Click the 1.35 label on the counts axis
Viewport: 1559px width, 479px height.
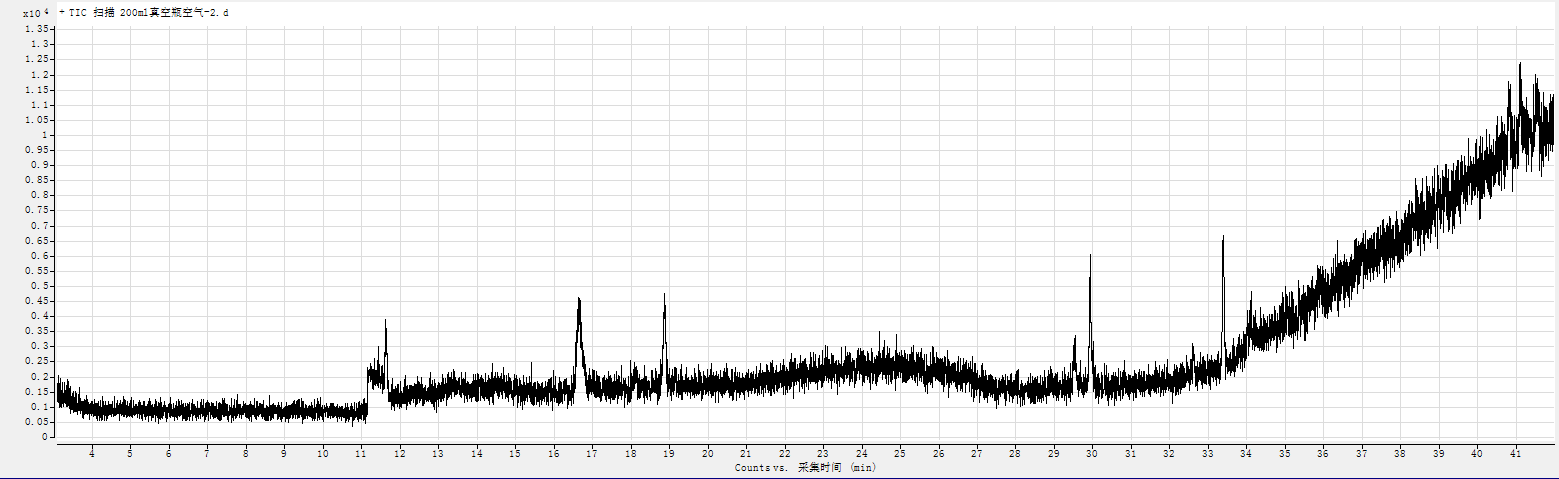point(40,29)
